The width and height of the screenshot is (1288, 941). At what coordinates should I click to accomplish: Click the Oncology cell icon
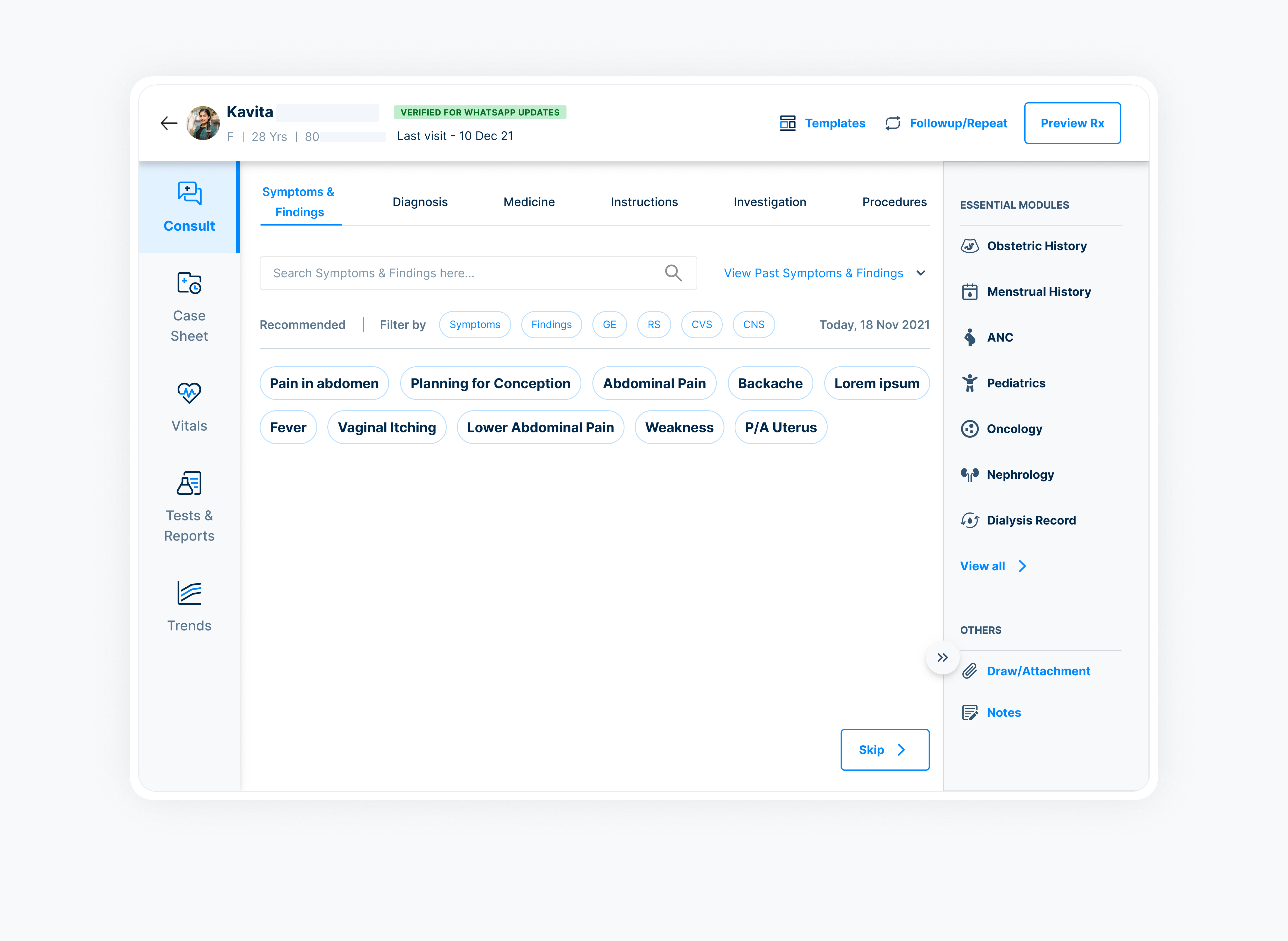click(x=970, y=429)
